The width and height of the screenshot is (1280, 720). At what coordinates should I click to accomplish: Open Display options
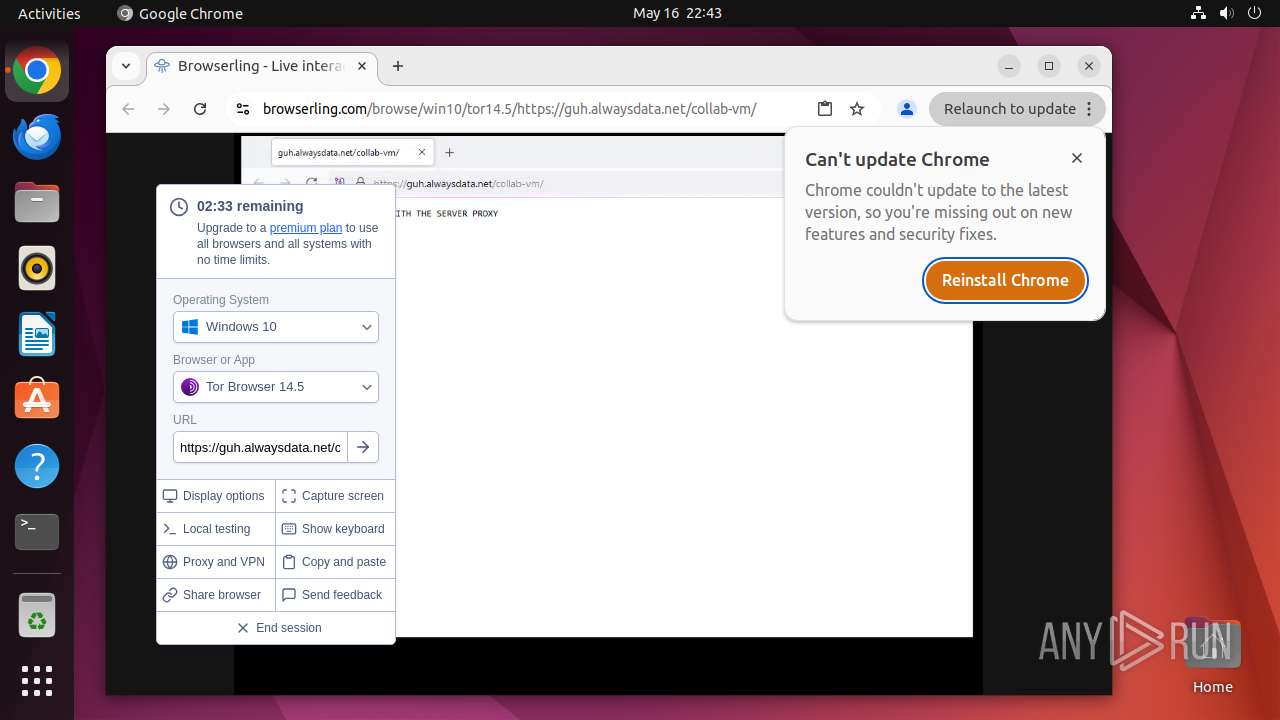(216, 496)
